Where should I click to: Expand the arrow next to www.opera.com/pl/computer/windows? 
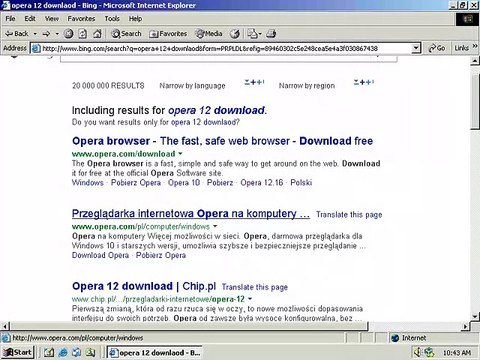[x=215, y=227]
